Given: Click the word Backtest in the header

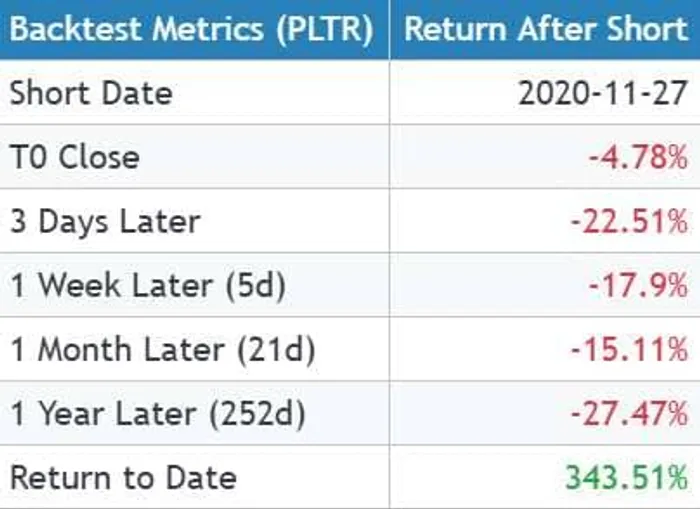Looking at the screenshot, I should click(70, 28).
